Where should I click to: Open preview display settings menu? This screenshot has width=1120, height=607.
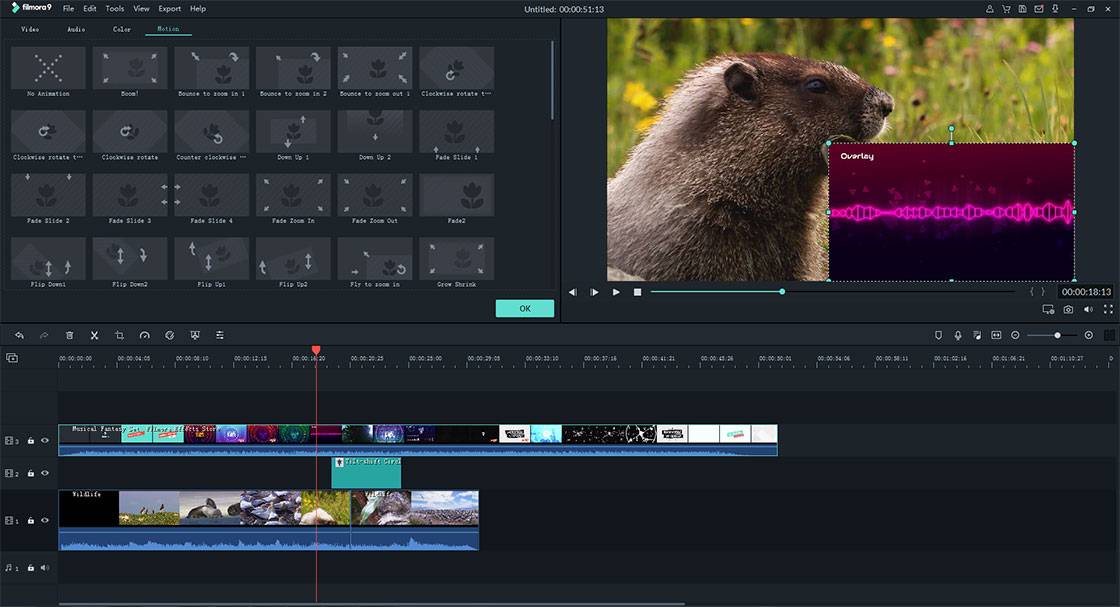pos(1048,310)
